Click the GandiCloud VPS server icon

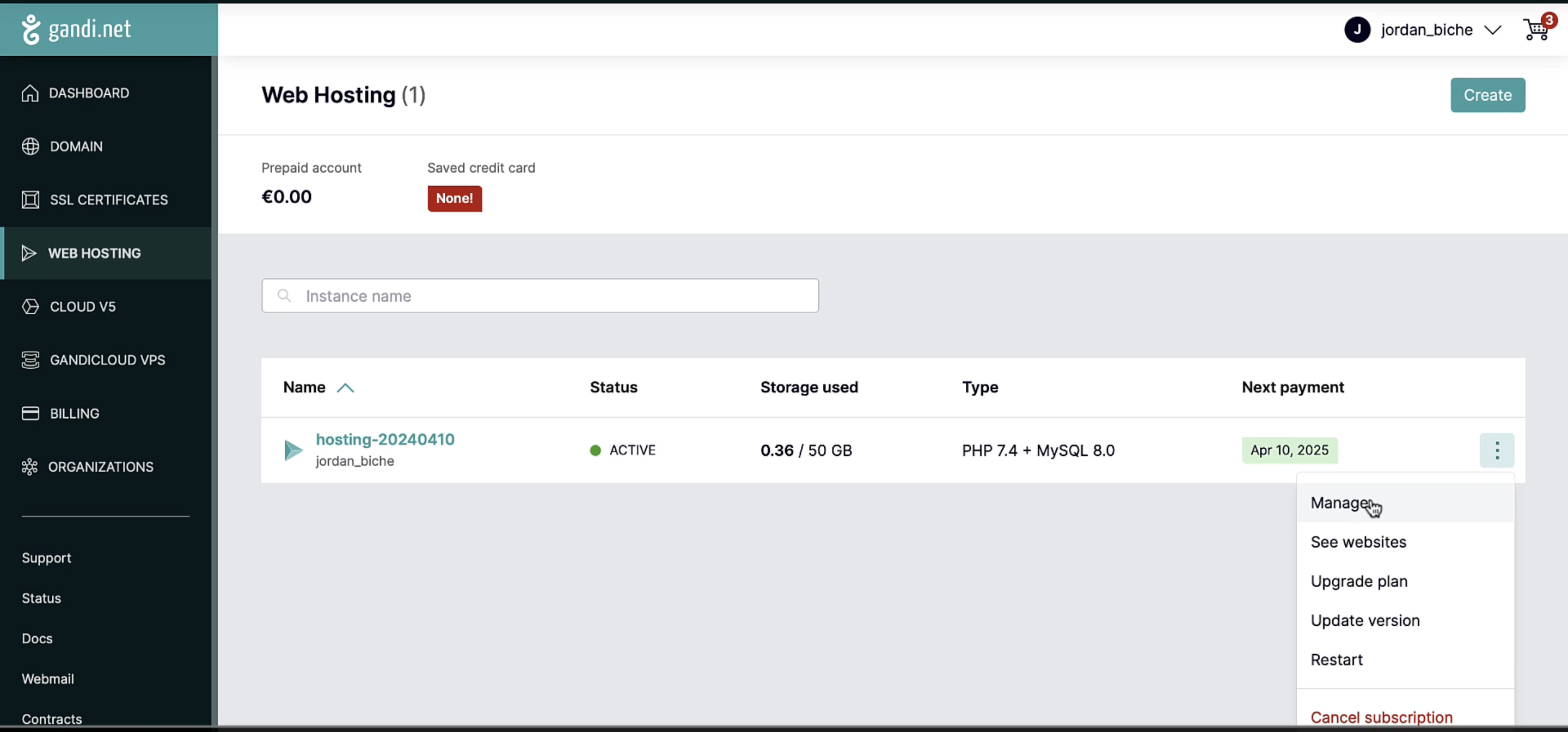coord(30,360)
